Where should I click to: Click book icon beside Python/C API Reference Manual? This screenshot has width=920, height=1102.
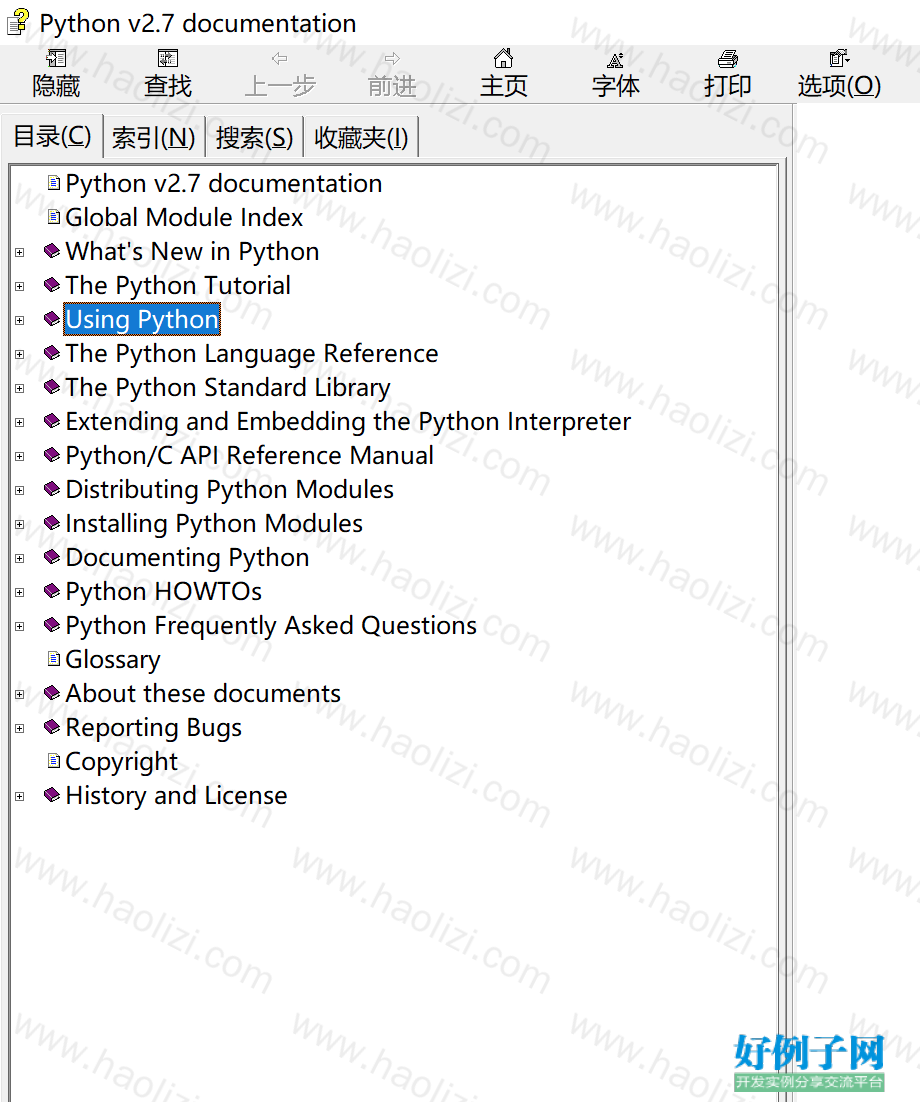tap(51, 455)
